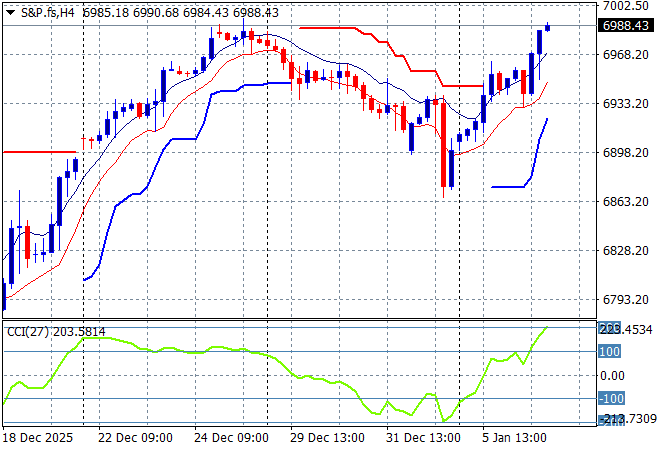The height and width of the screenshot is (450, 660).
Task: Select the current price tag 6988.43
Action: click(628, 26)
